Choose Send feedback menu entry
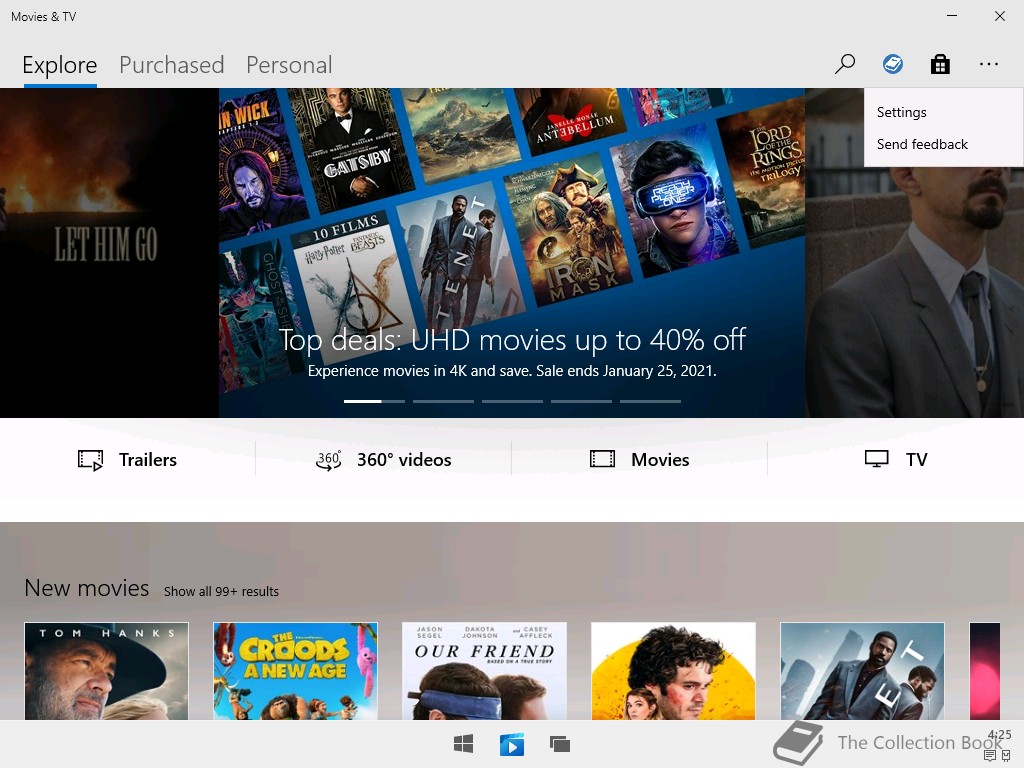 [944, 144]
